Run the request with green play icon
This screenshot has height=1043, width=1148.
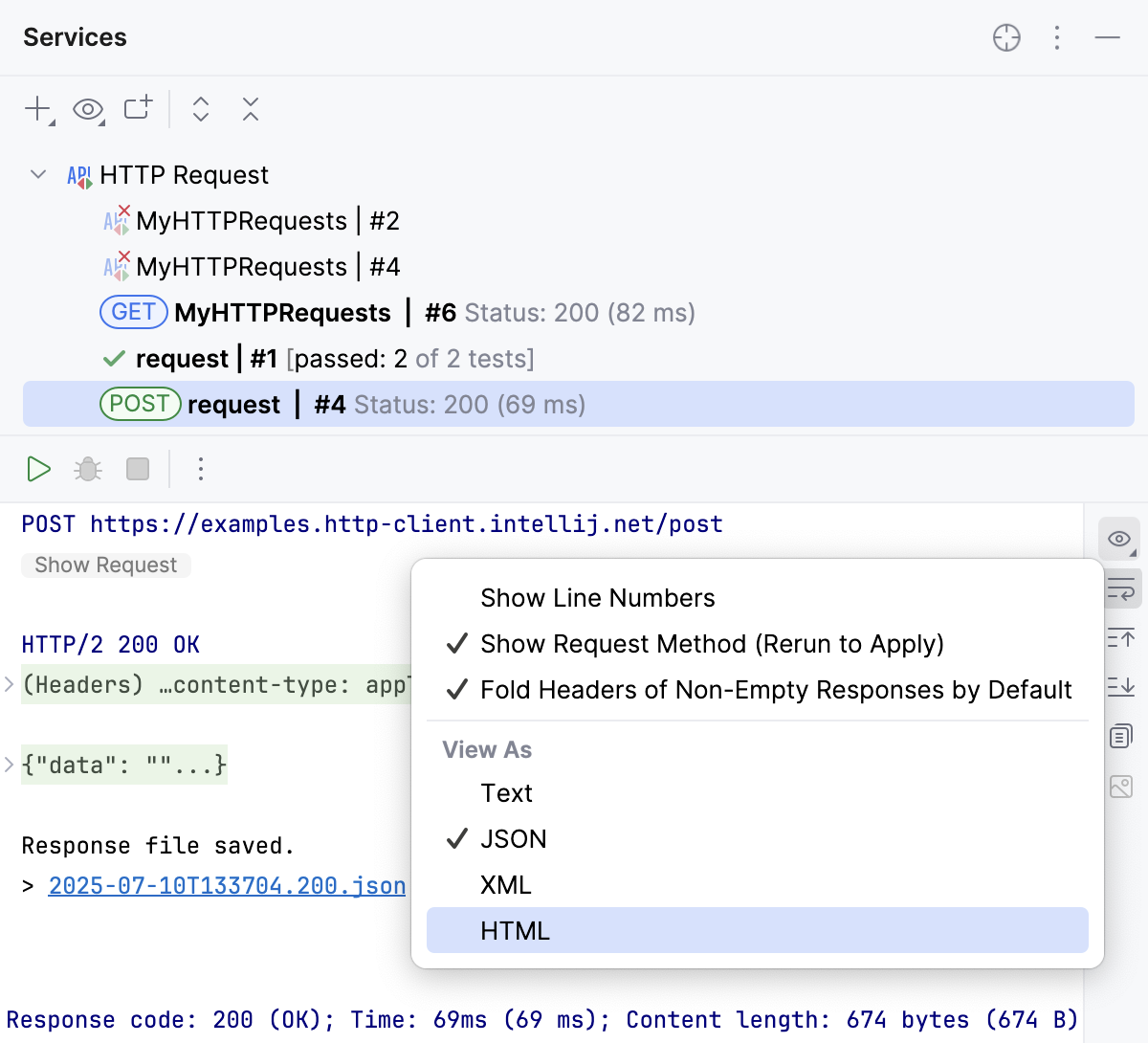(x=38, y=469)
